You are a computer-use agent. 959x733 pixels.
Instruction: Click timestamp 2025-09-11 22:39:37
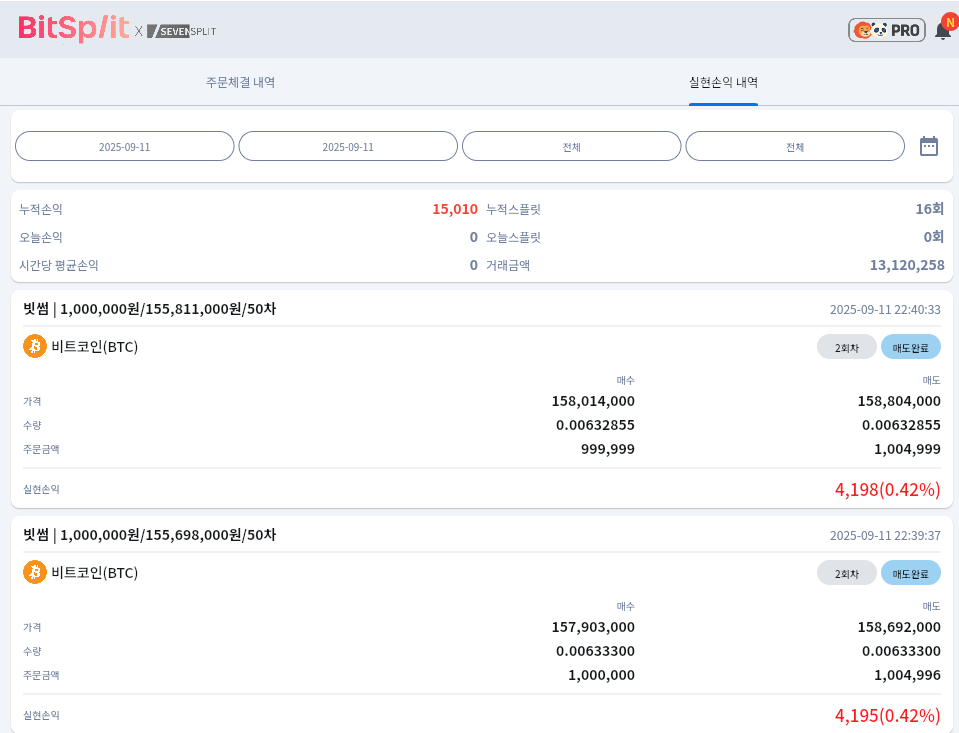tap(885, 535)
